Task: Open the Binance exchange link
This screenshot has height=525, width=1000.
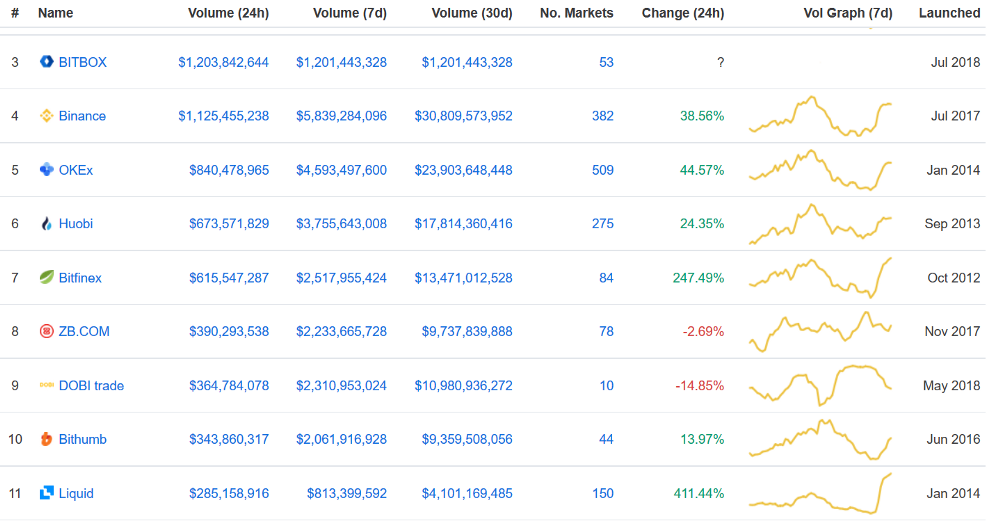Action: coord(82,116)
